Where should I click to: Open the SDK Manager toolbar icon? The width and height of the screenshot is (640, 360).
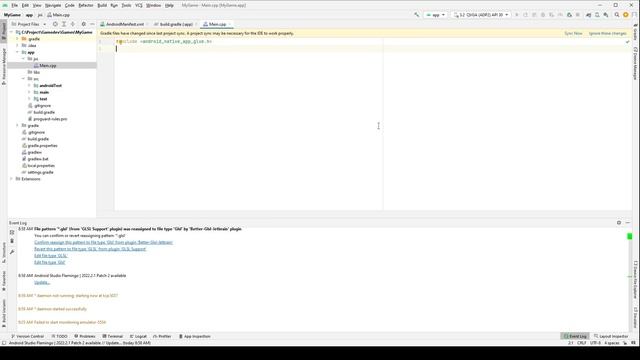[x=606, y=15]
